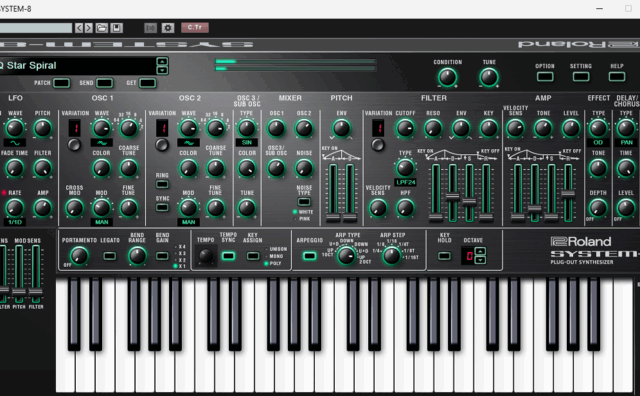640x396 pixels.
Task: Click the mixer OSC 1 level knob
Action: (276, 128)
